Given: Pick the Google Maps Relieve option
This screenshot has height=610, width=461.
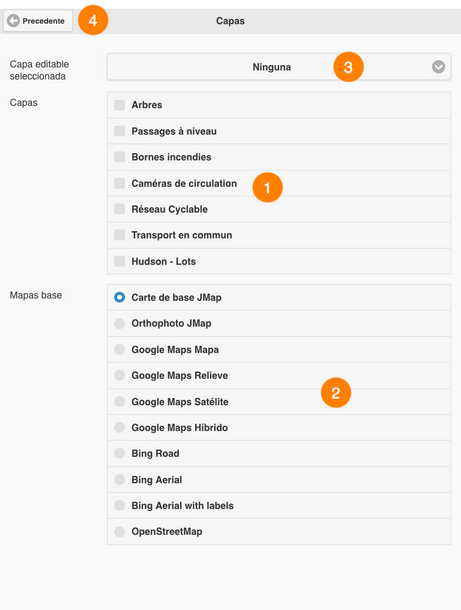Looking at the screenshot, I should [119, 375].
